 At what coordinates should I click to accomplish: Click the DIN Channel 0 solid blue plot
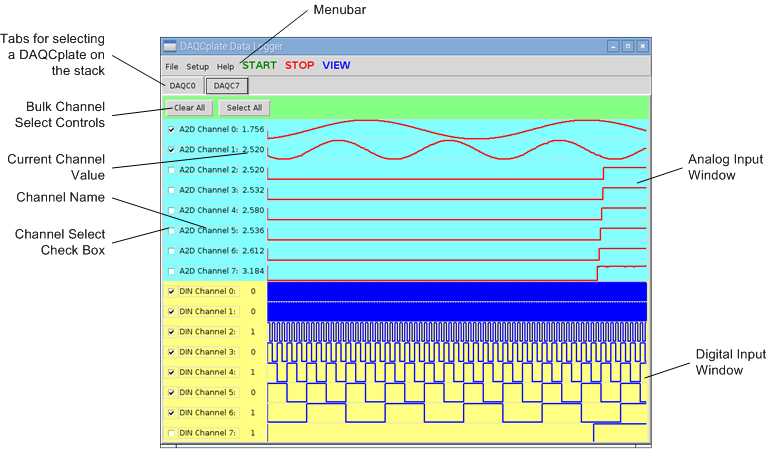point(457,292)
